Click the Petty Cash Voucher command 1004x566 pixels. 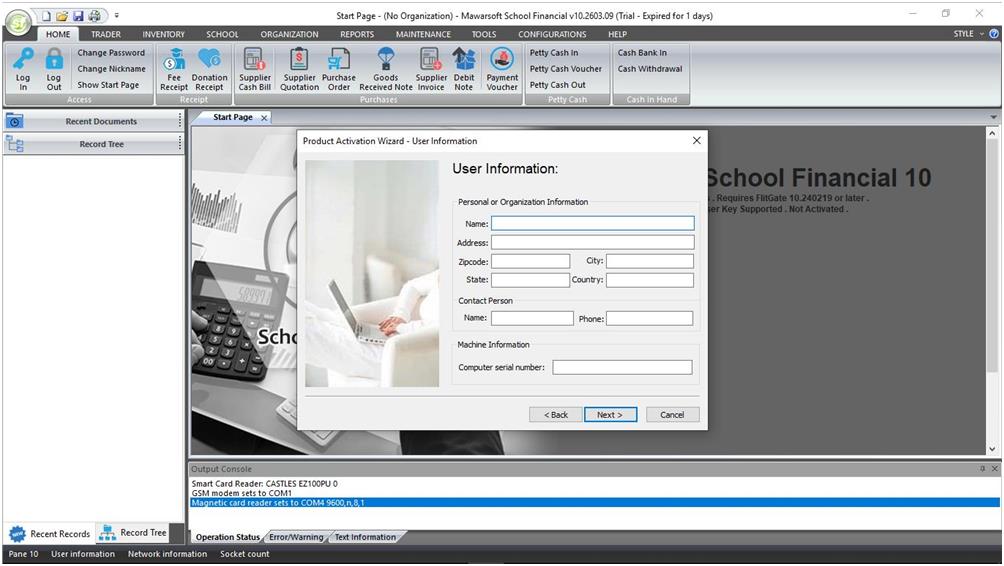click(566, 69)
